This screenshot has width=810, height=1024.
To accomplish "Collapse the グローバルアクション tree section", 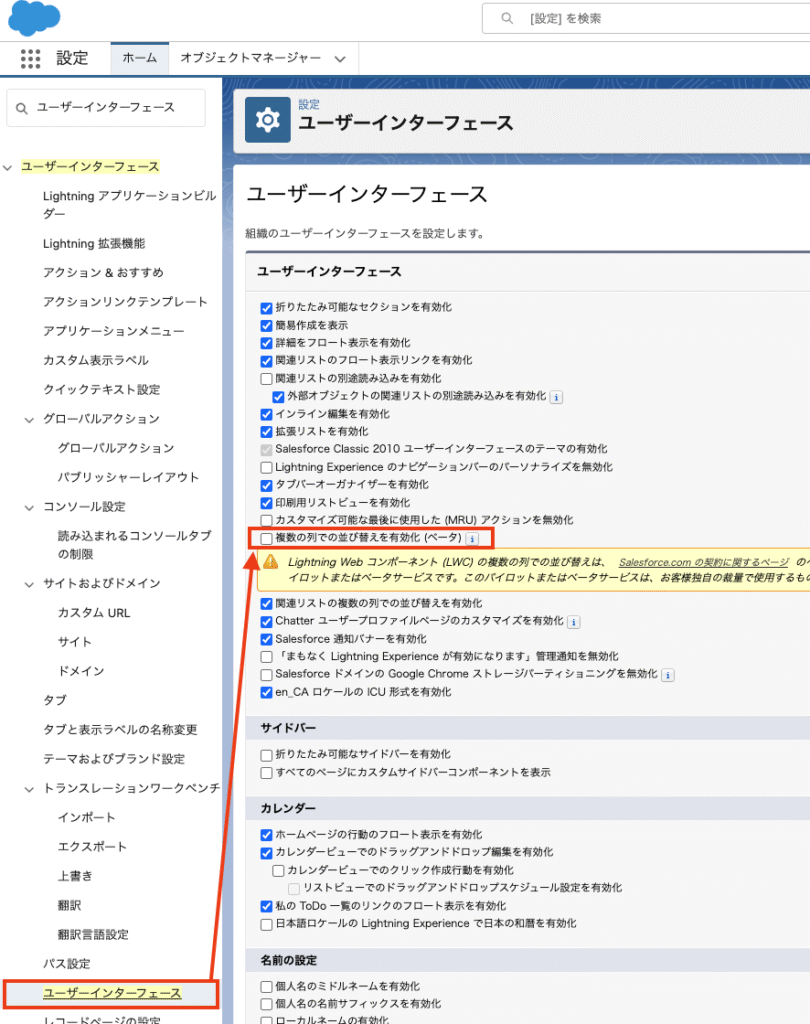I will (x=29, y=419).
